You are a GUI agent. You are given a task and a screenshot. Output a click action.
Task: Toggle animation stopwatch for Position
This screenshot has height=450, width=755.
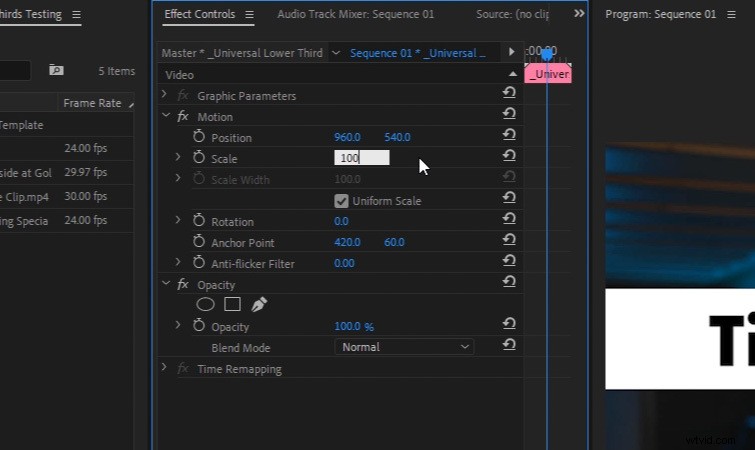coord(199,137)
